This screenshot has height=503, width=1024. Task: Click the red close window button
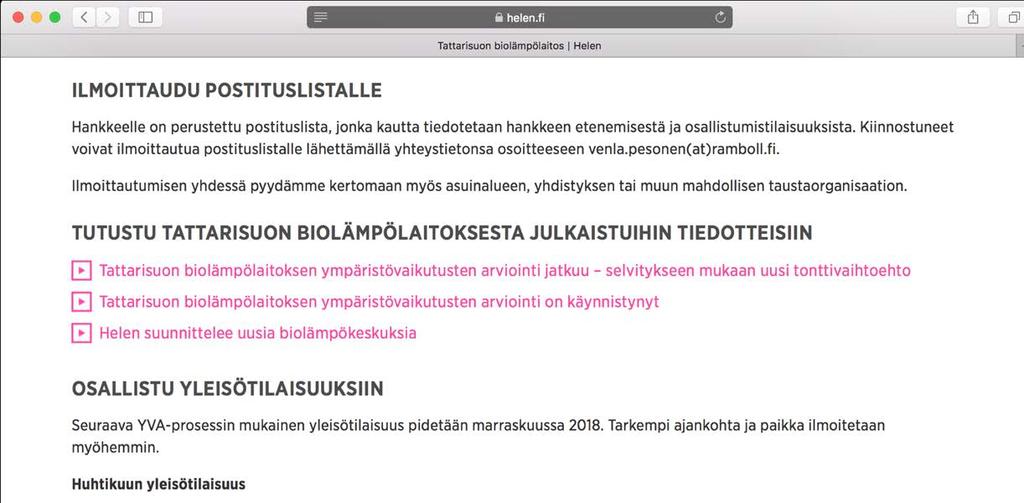point(18,18)
